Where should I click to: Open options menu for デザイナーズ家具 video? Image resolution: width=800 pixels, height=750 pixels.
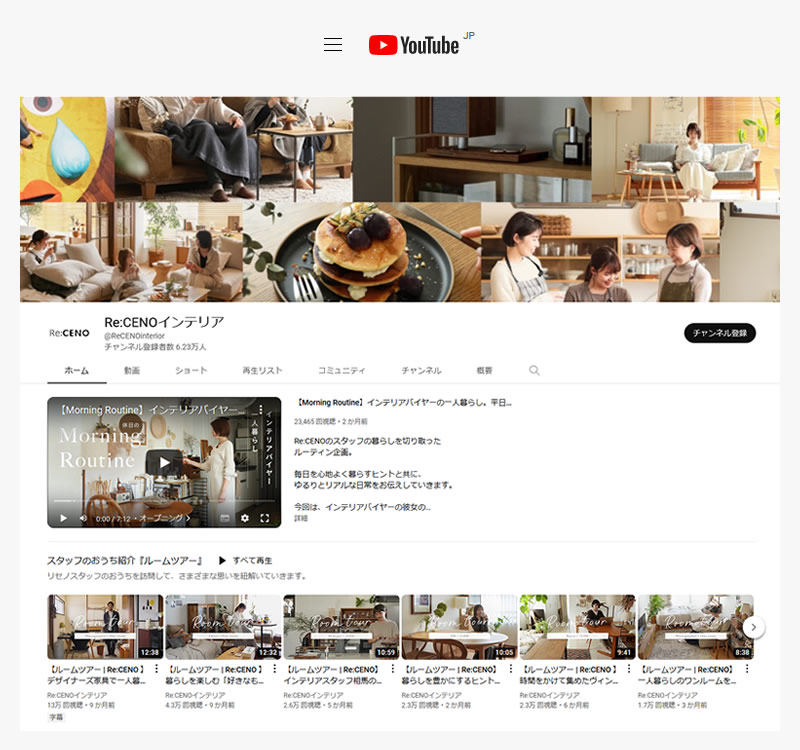coord(156,669)
